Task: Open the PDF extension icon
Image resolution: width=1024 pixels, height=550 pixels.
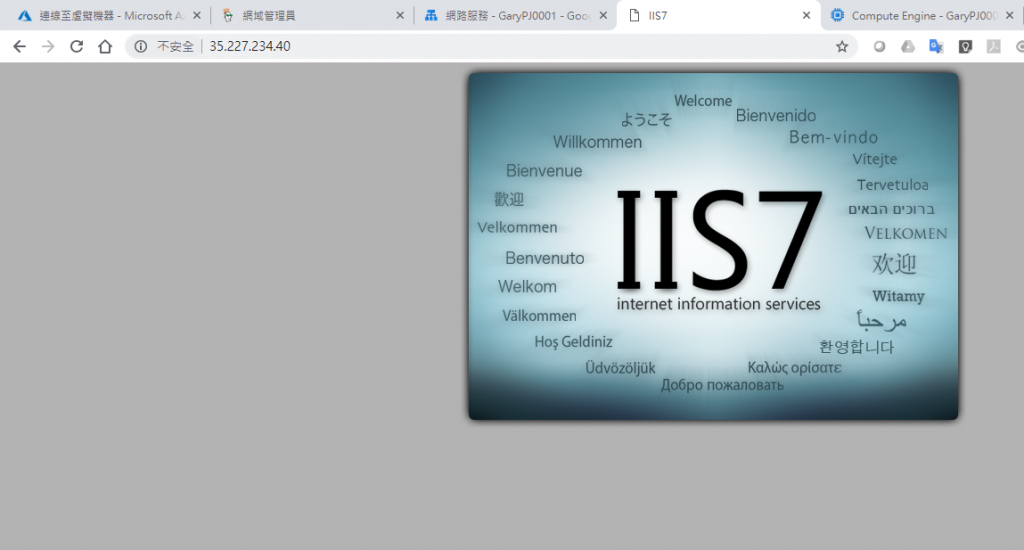Action: pos(993,46)
